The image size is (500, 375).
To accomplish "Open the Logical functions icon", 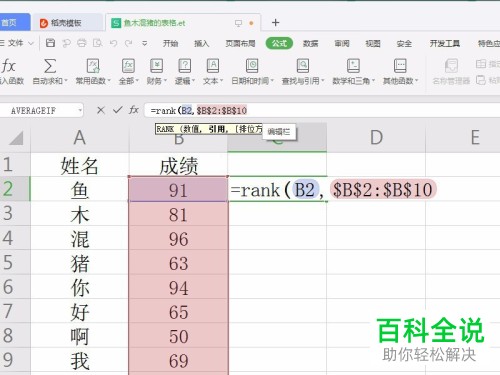I will coord(184,66).
